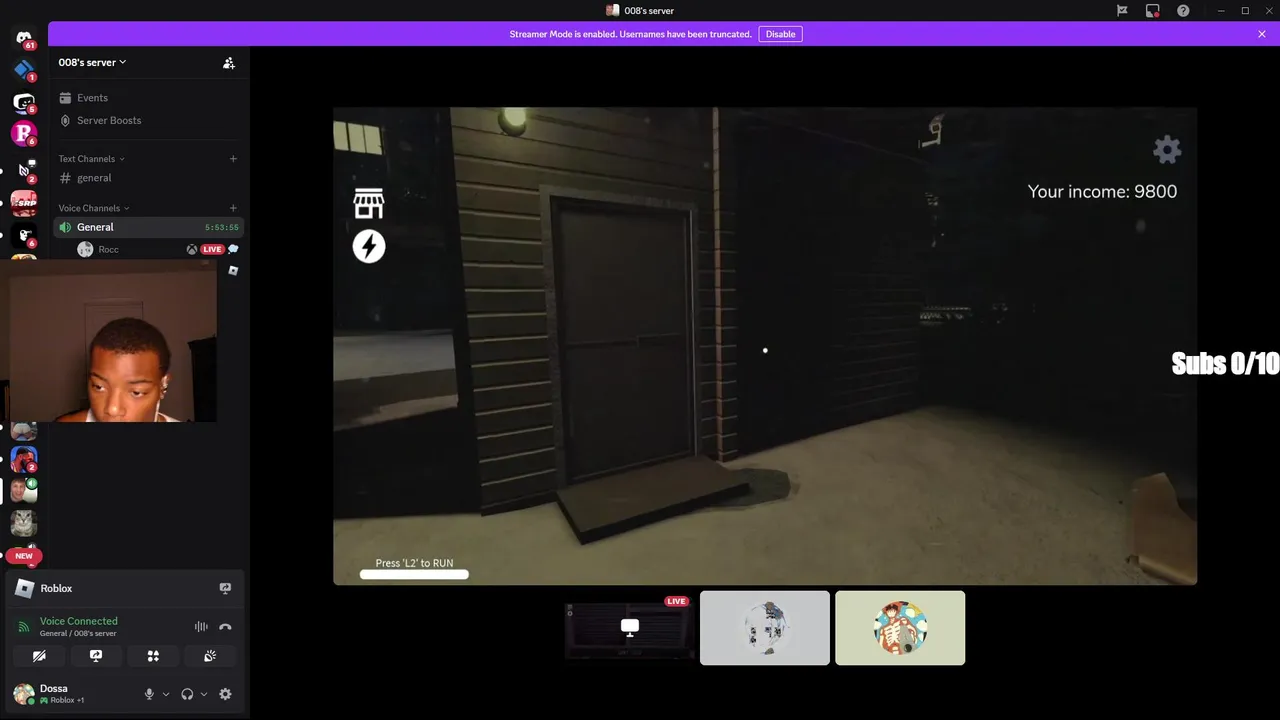Click the invite people icon beside server name
Image resolution: width=1280 pixels, height=720 pixels.
pos(228,63)
